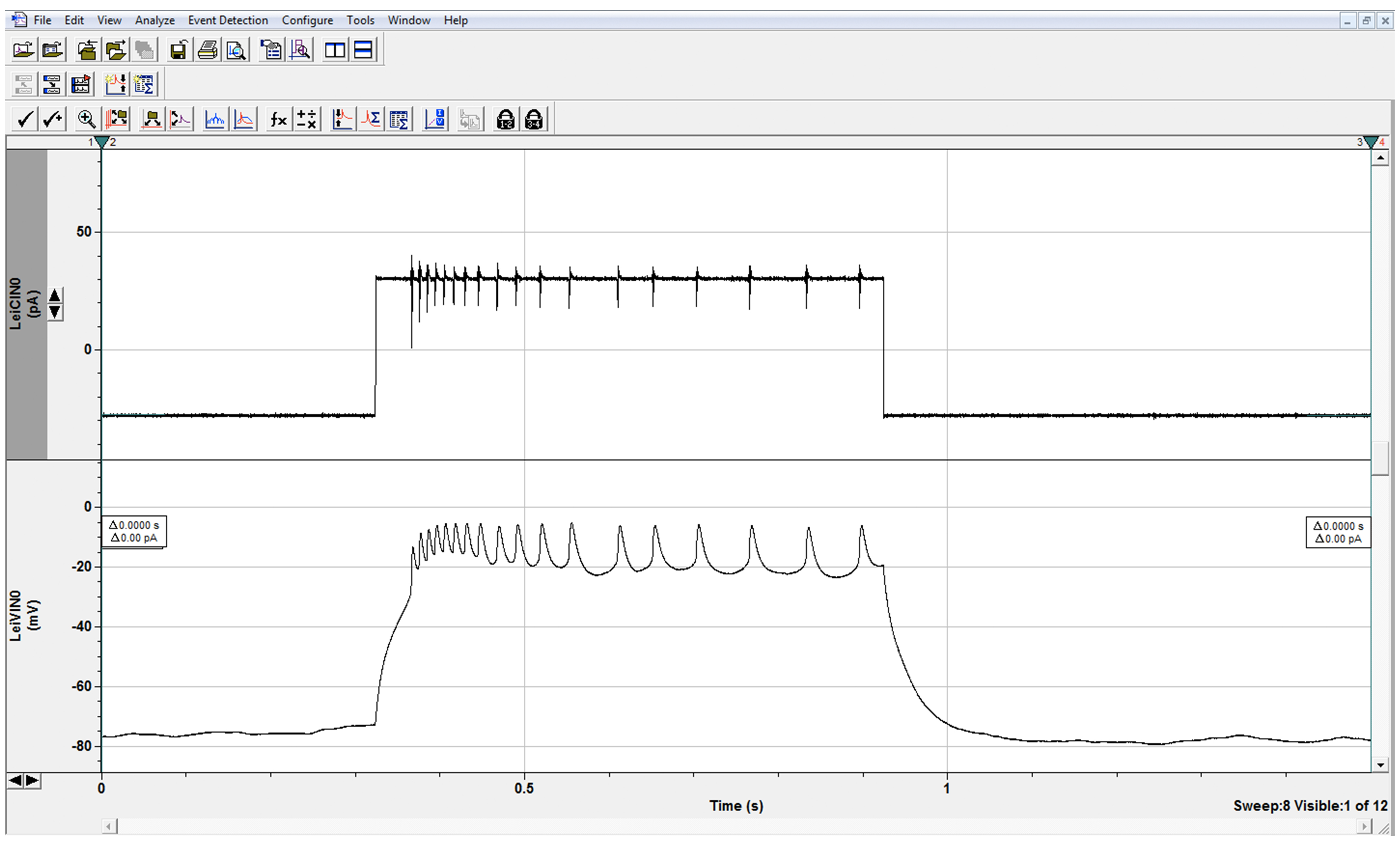Click the stacked traces red flag icon

[81, 85]
